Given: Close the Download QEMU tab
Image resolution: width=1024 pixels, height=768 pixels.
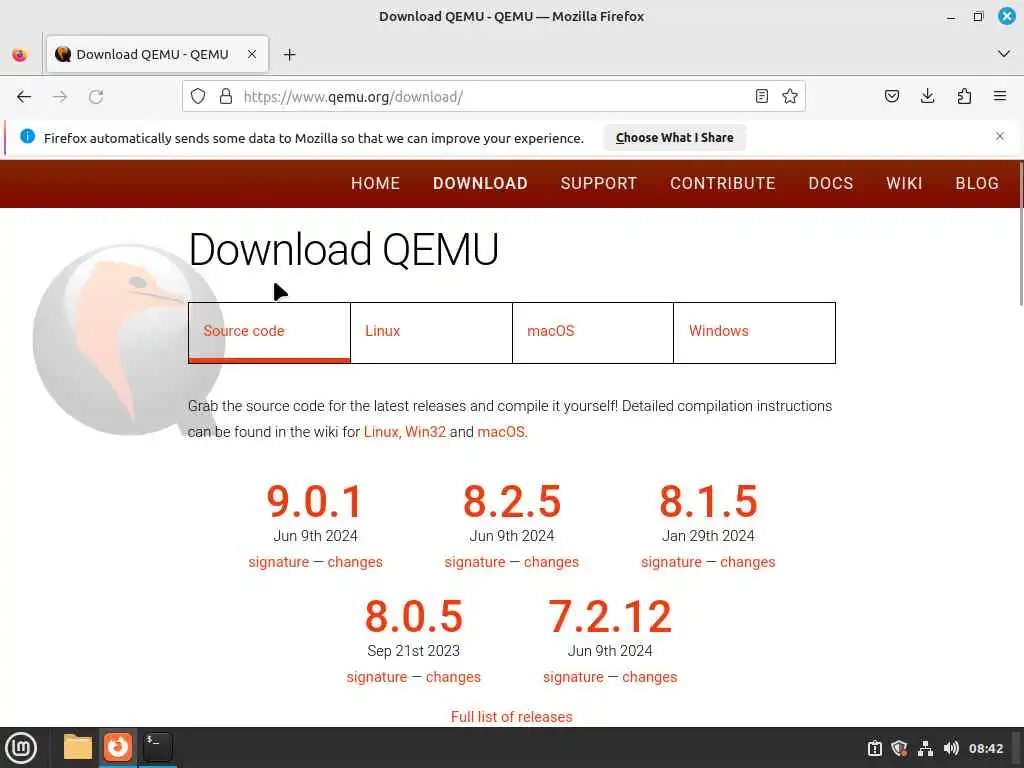Looking at the screenshot, I should click(x=251, y=55).
